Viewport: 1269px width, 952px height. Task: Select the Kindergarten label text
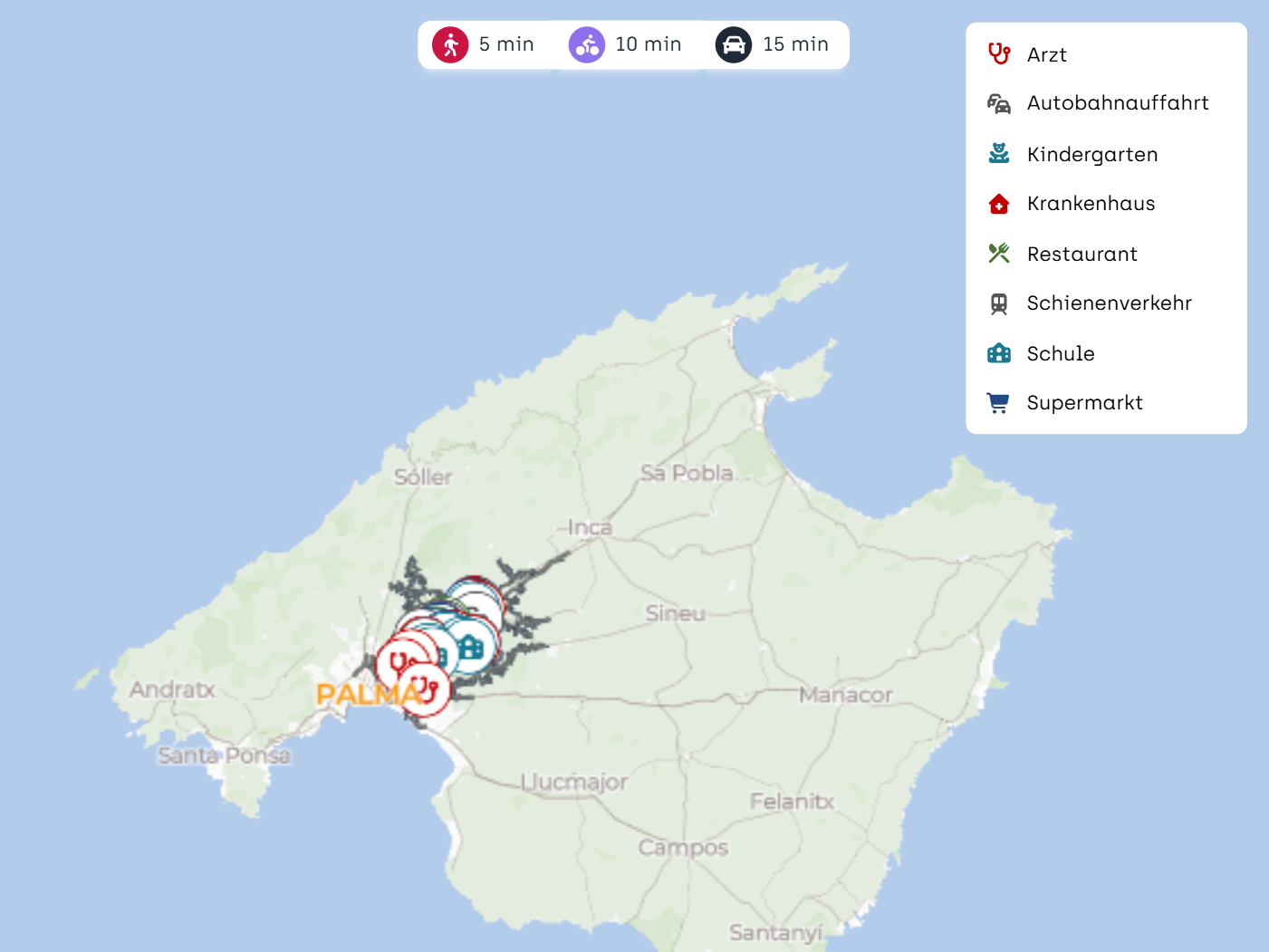[x=1091, y=155]
